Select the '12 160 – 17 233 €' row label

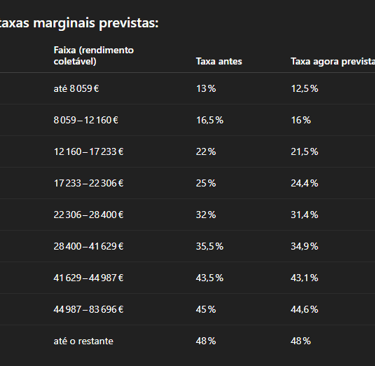88,152
